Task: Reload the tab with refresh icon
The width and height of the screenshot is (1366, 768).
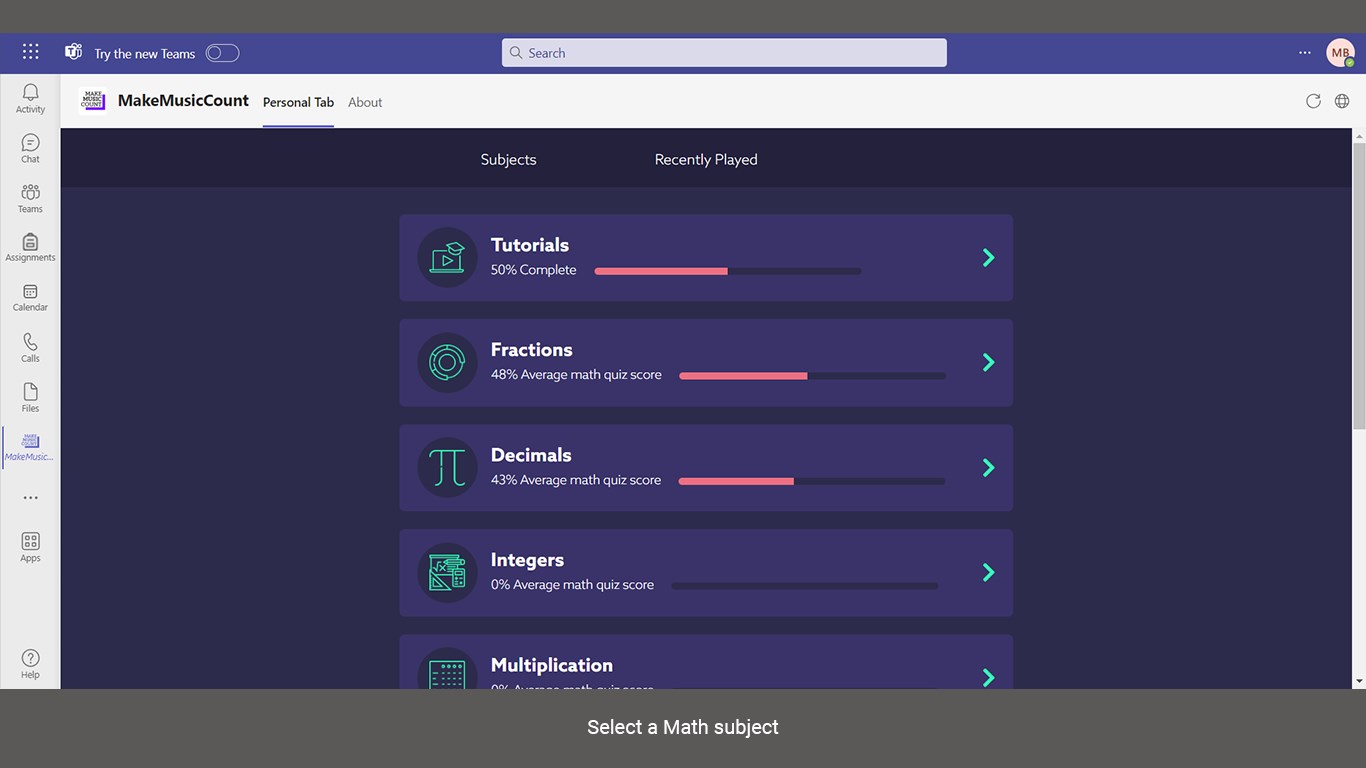Action: coord(1313,101)
